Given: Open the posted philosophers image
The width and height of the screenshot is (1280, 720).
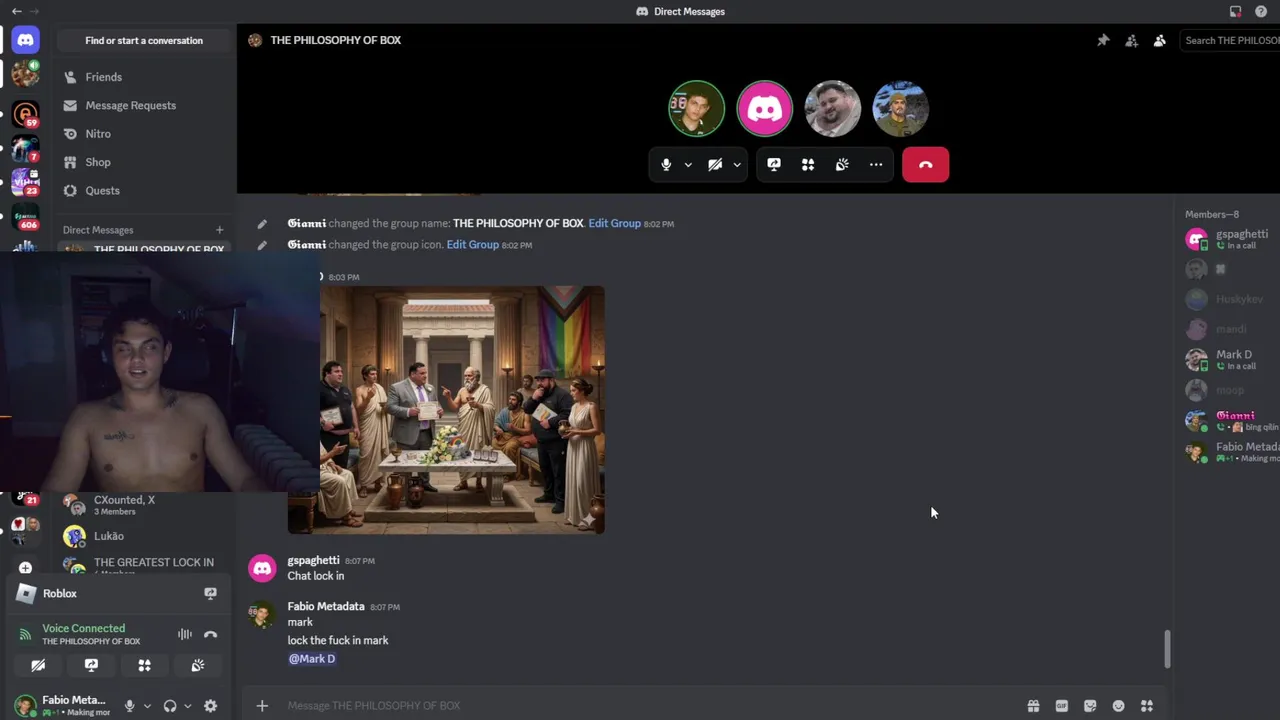Looking at the screenshot, I should click(446, 410).
